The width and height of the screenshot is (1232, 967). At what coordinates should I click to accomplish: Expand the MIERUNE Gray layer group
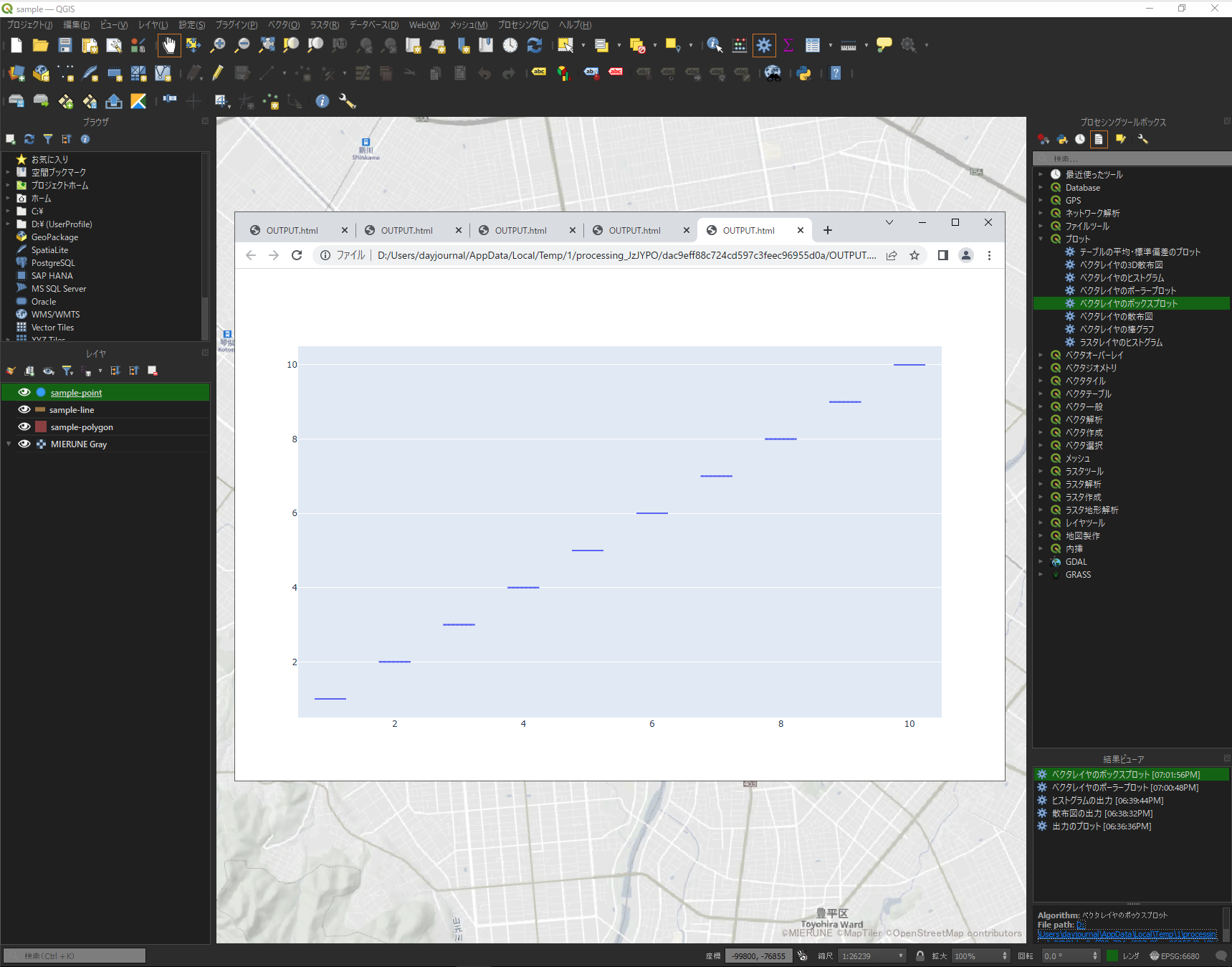point(9,444)
